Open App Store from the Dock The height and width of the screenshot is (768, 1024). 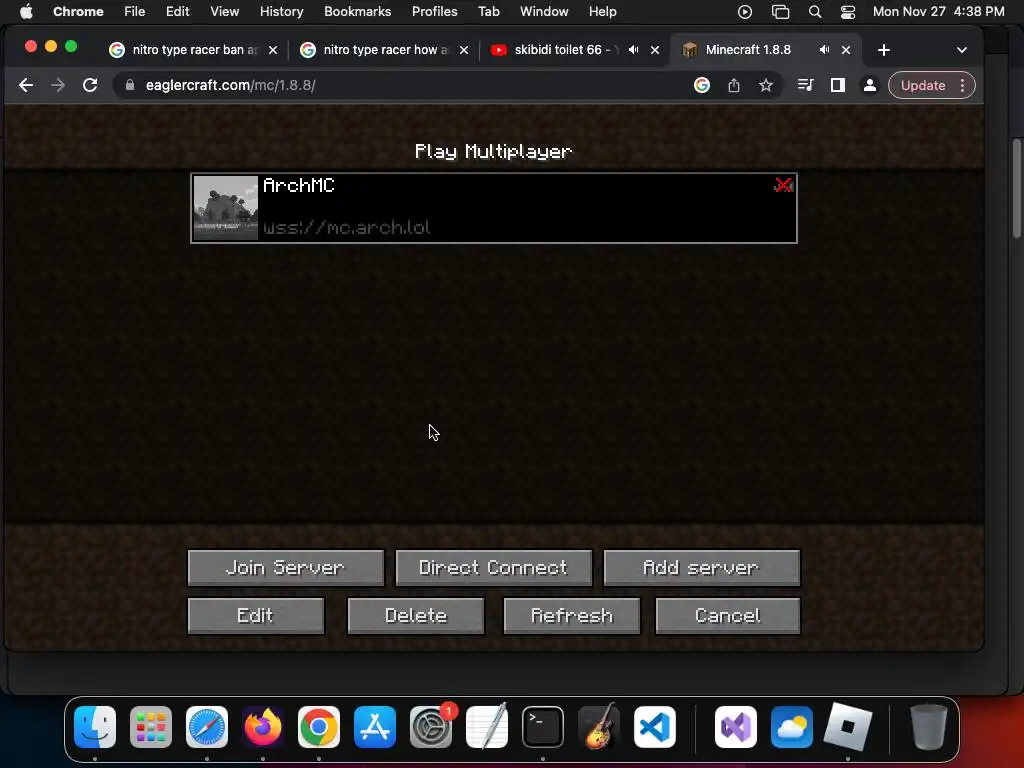coord(375,727)
